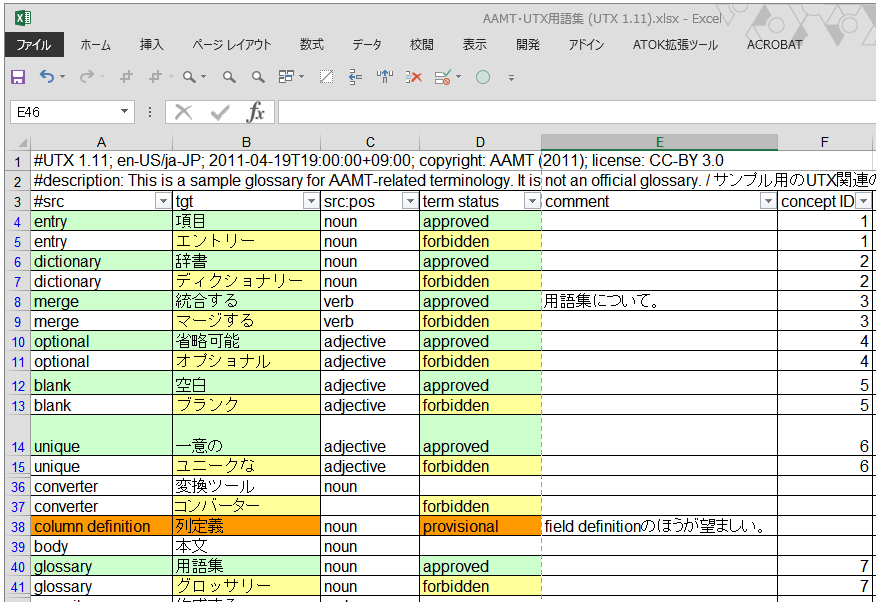Screen dimensions: 876x602
Task: Open the #src column filter dropdown
Action: pos(163,202)
